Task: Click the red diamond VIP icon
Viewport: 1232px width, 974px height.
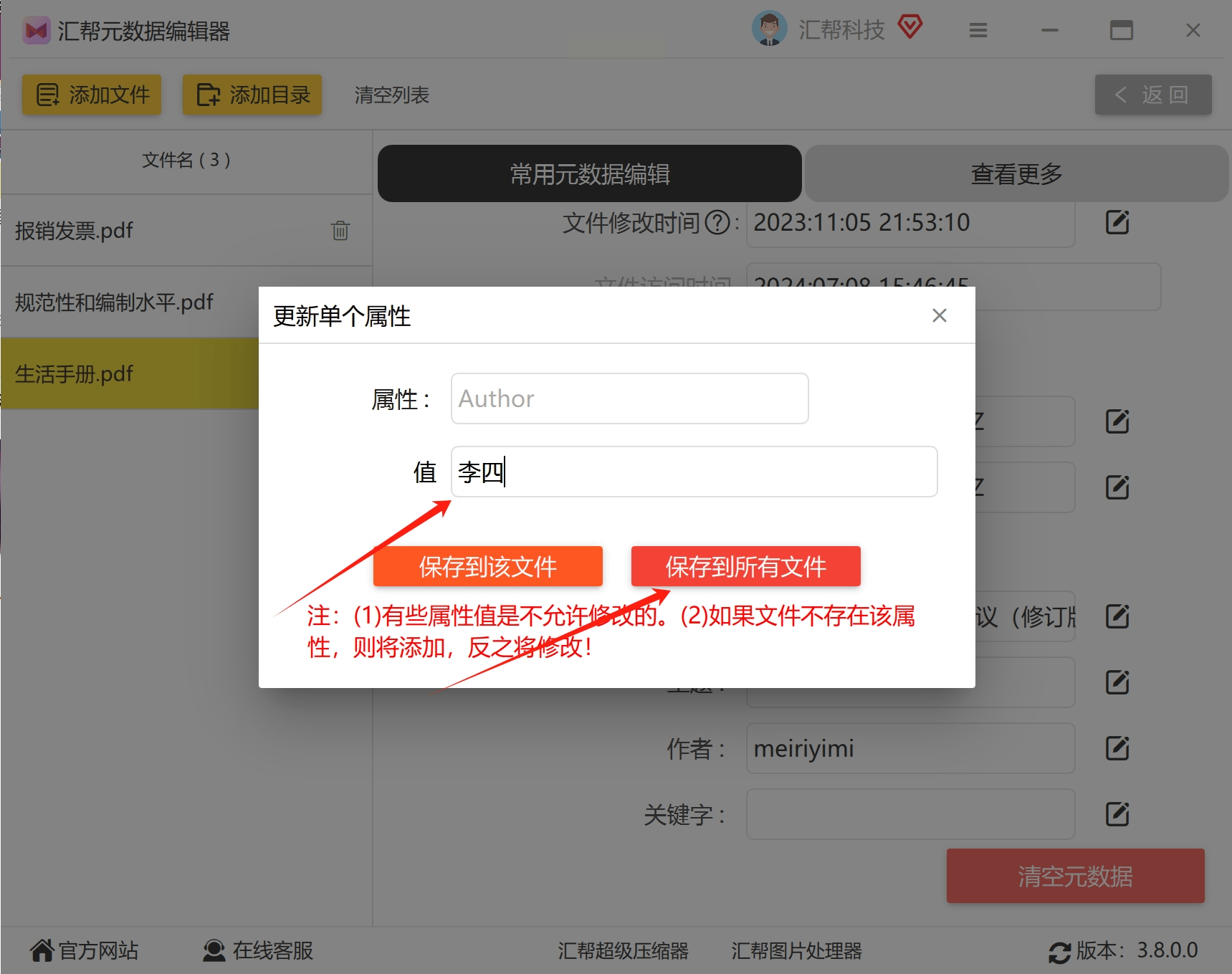Action: click(910, 28)
